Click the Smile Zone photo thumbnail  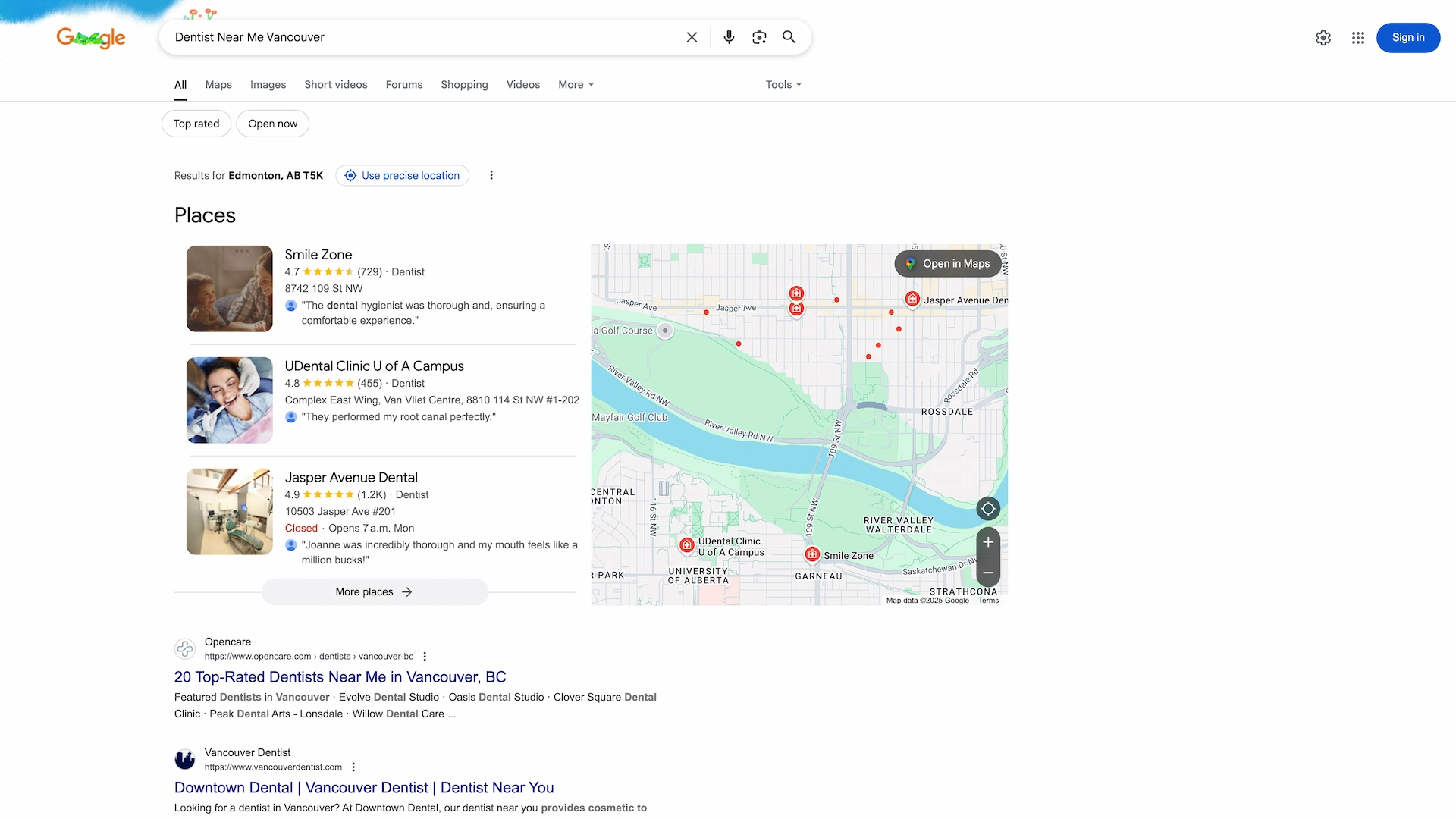[x=230, y=288]
